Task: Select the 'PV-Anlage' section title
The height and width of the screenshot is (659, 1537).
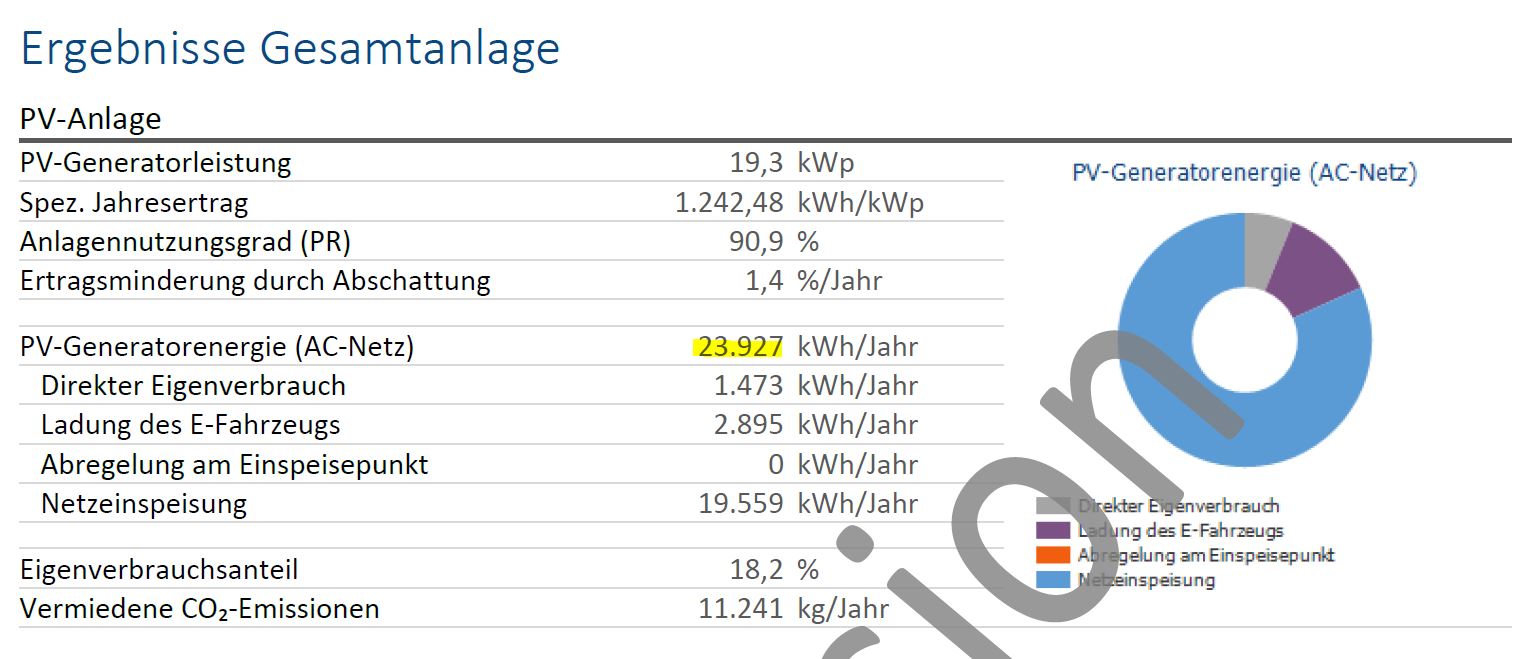Action: tap(90, 119)
